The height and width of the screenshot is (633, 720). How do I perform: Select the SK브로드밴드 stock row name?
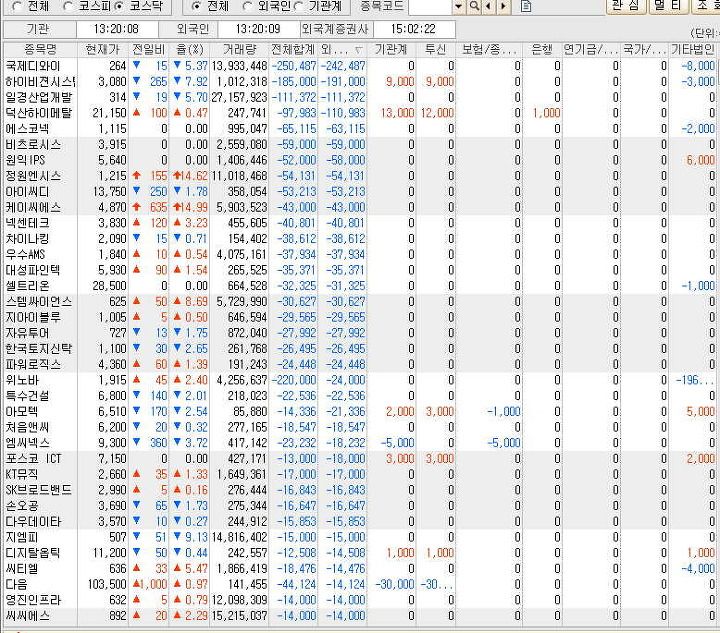pos(39,490)
